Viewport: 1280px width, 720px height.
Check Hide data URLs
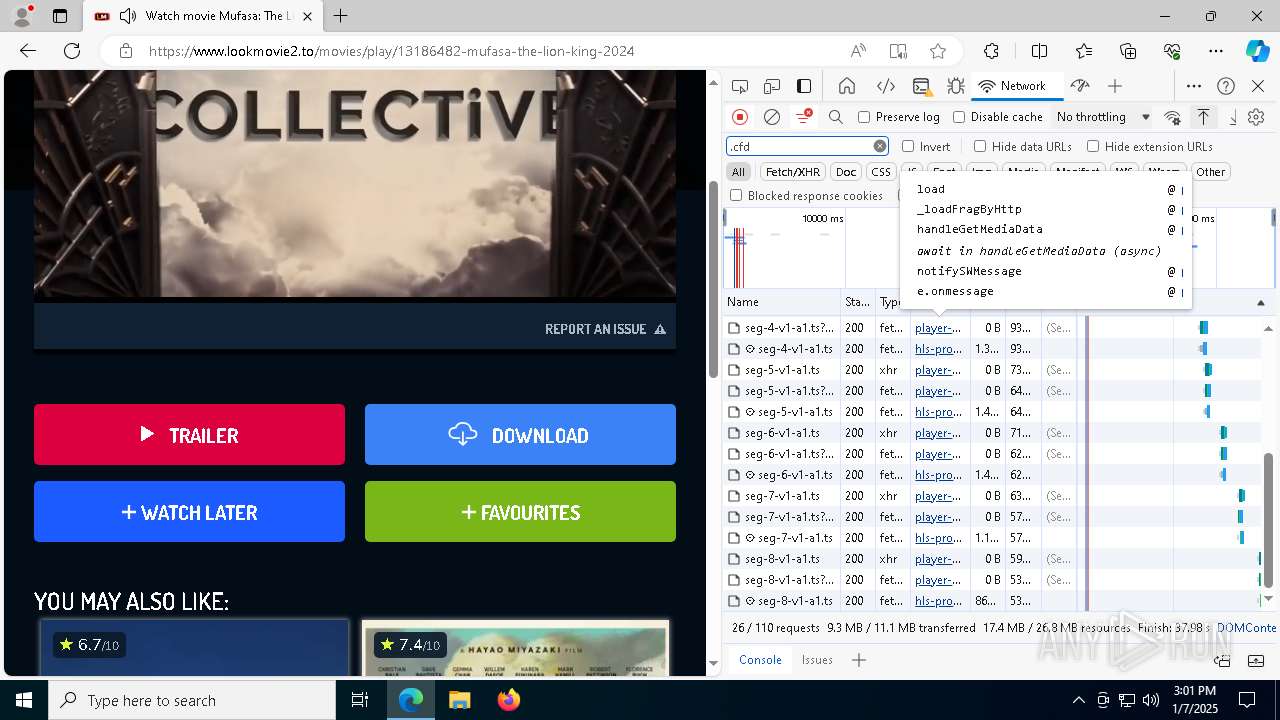coord(980,146)
